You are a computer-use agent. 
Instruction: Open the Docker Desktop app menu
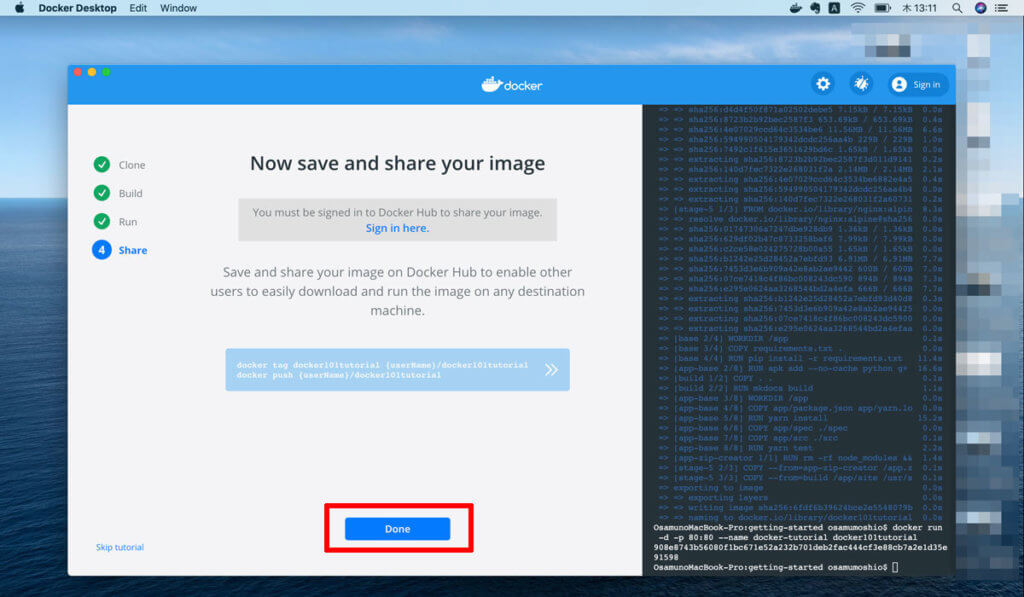[x=77, y=8]
